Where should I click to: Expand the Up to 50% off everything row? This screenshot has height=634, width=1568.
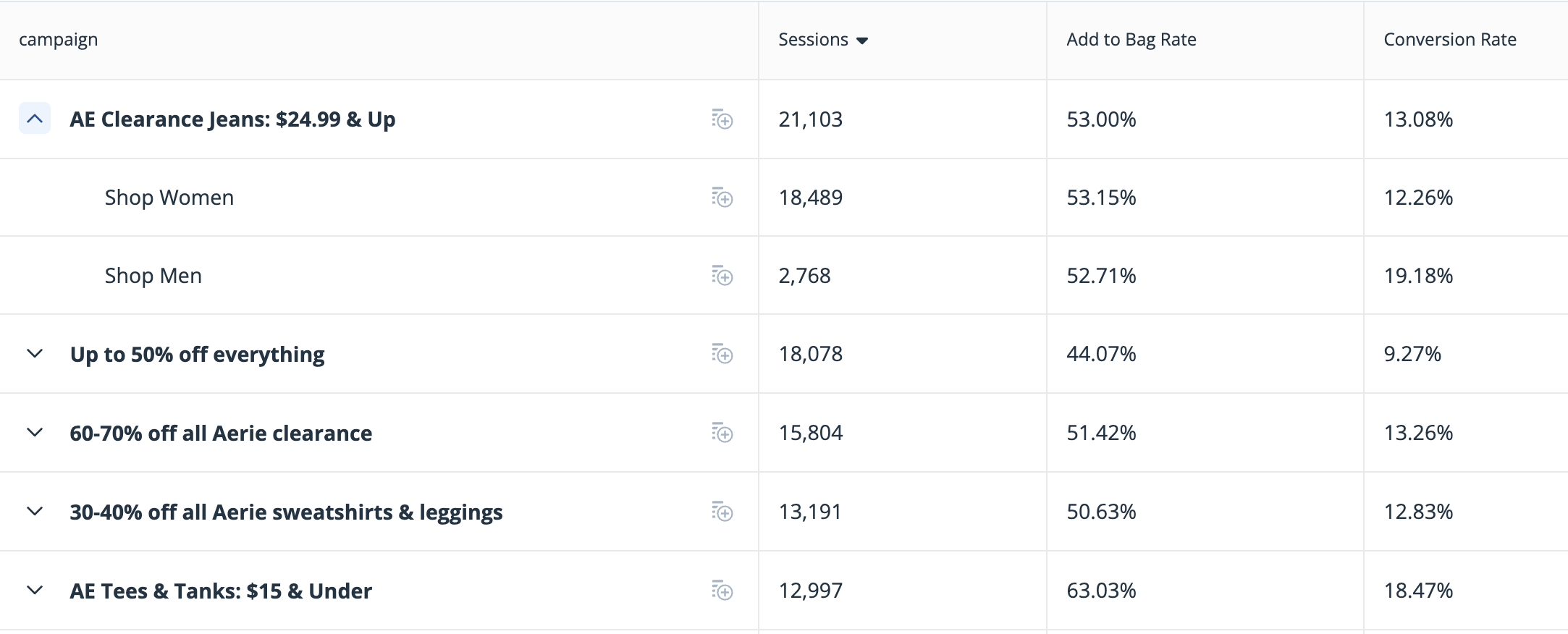[35, 354]
